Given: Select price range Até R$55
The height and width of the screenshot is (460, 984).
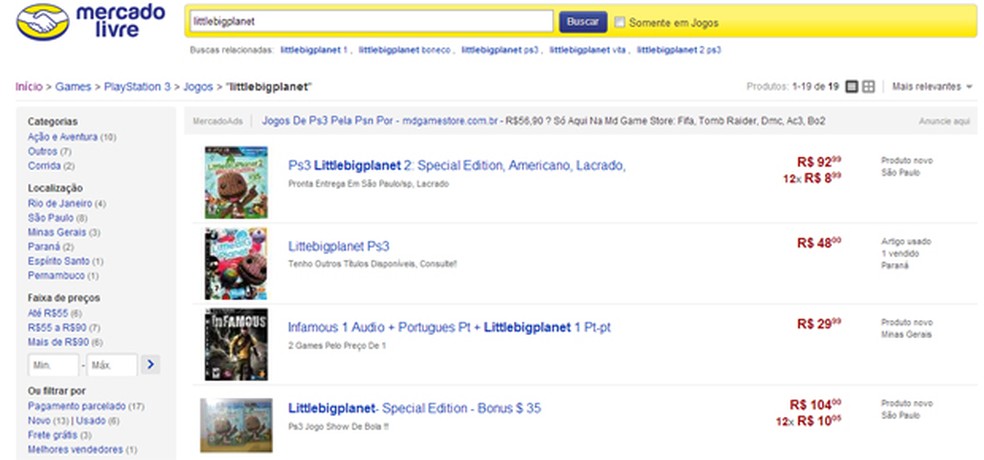Looking at the screenshot, I should pos(48,313).
